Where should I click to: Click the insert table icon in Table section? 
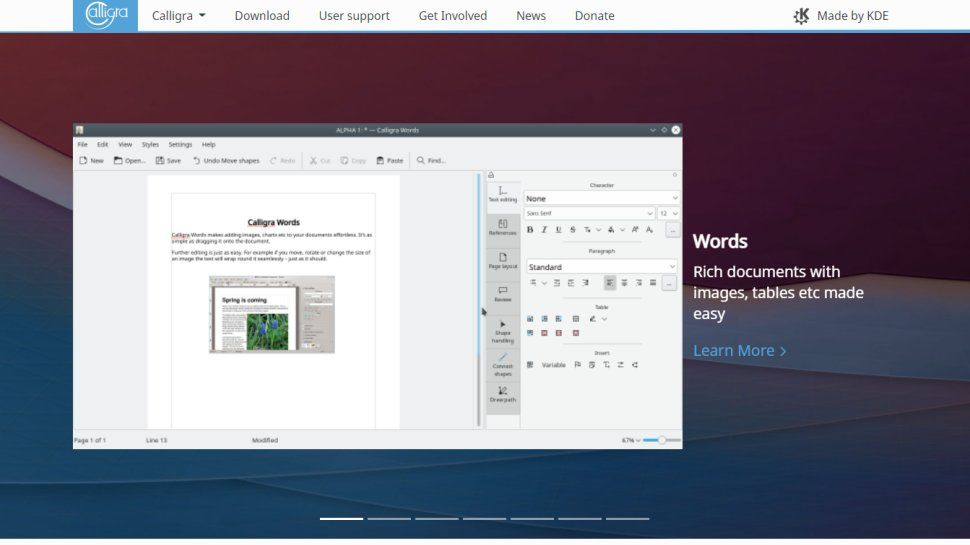530,319
